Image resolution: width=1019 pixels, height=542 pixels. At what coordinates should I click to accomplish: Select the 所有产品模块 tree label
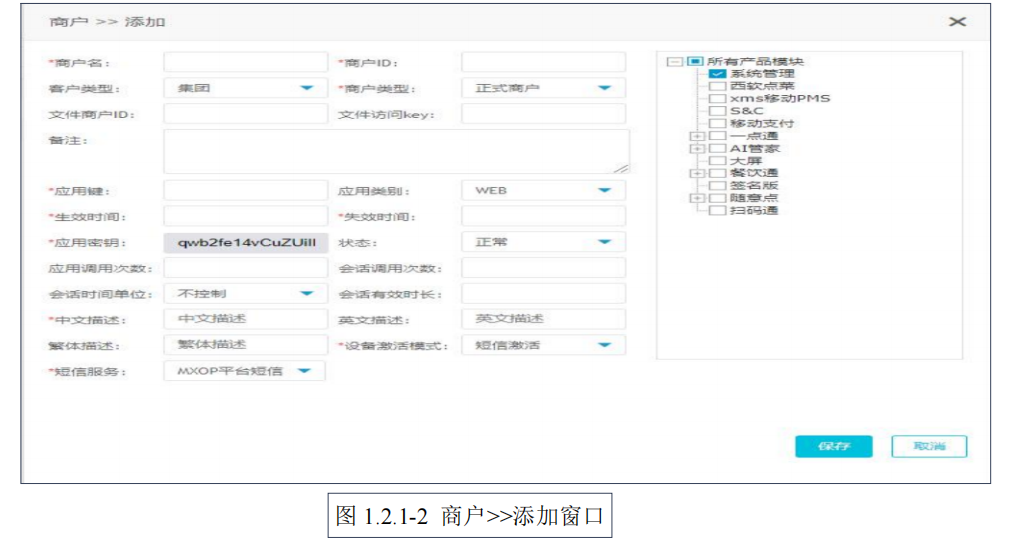pyautogui.click(x=755, y=62)
